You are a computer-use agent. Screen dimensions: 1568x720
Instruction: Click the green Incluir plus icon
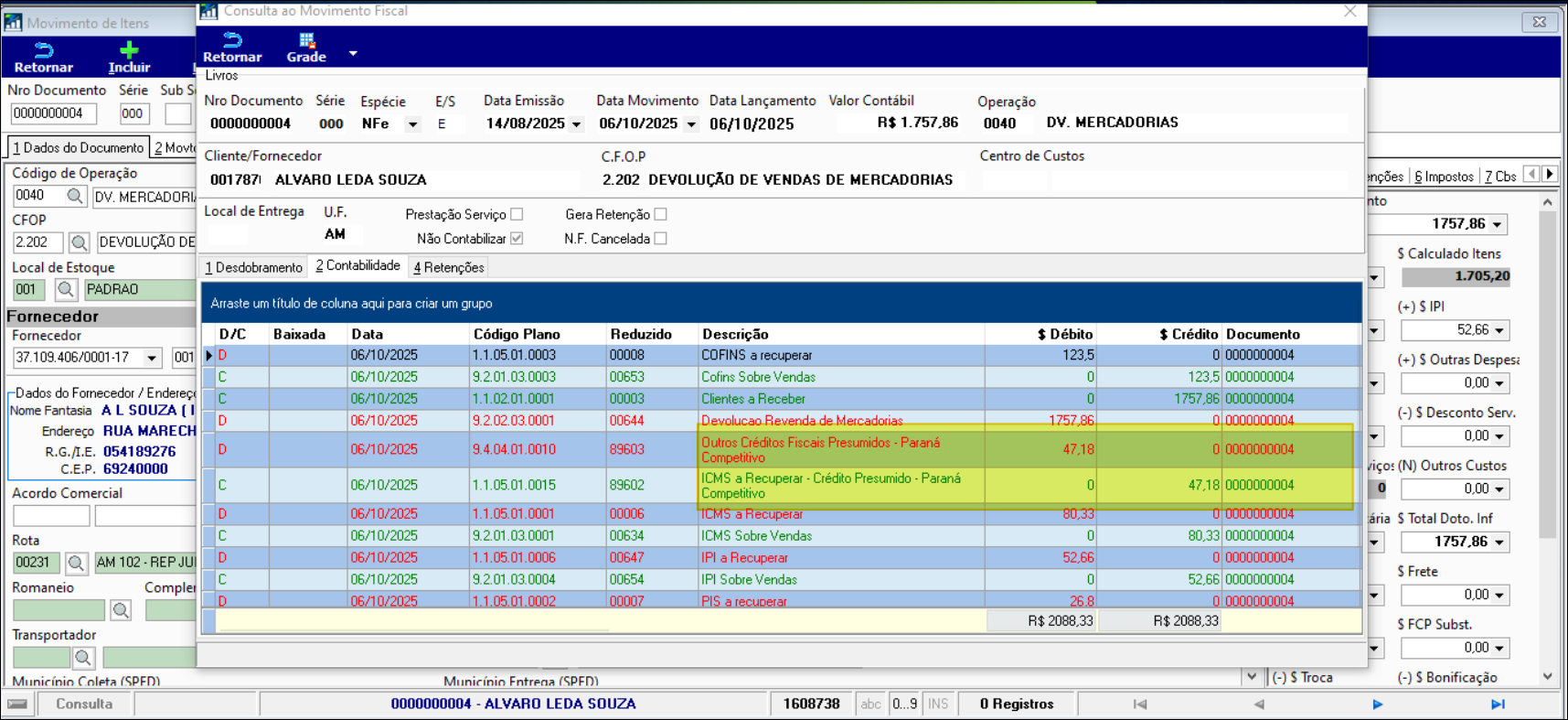(x=129, y=50)
